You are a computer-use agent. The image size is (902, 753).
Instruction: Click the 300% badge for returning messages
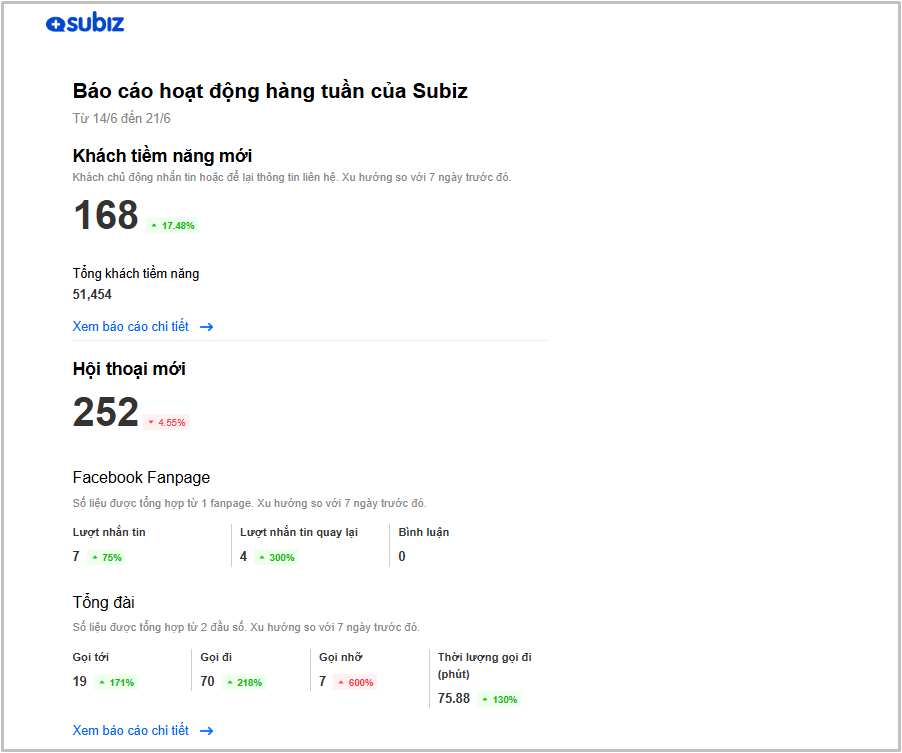(276, 557)
